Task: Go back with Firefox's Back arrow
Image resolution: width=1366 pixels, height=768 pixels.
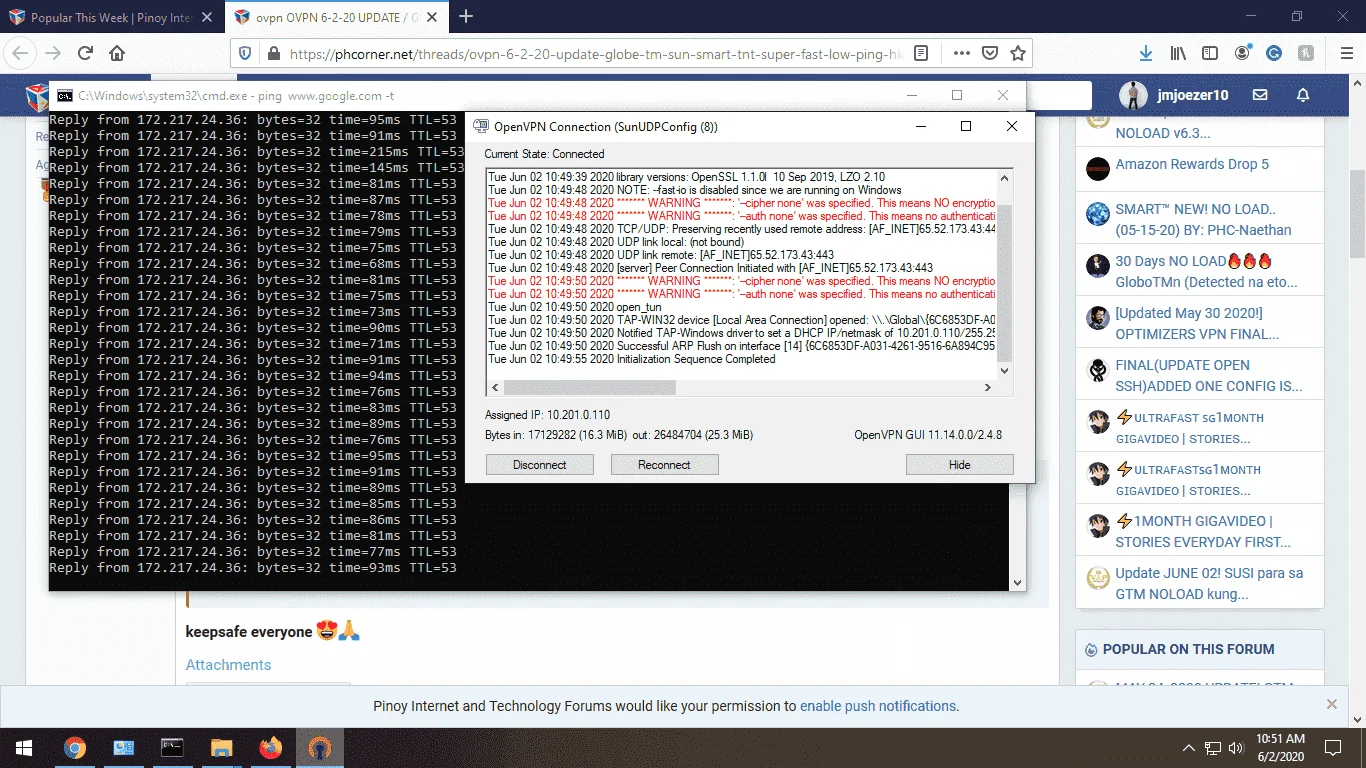Action: (22, 53)
